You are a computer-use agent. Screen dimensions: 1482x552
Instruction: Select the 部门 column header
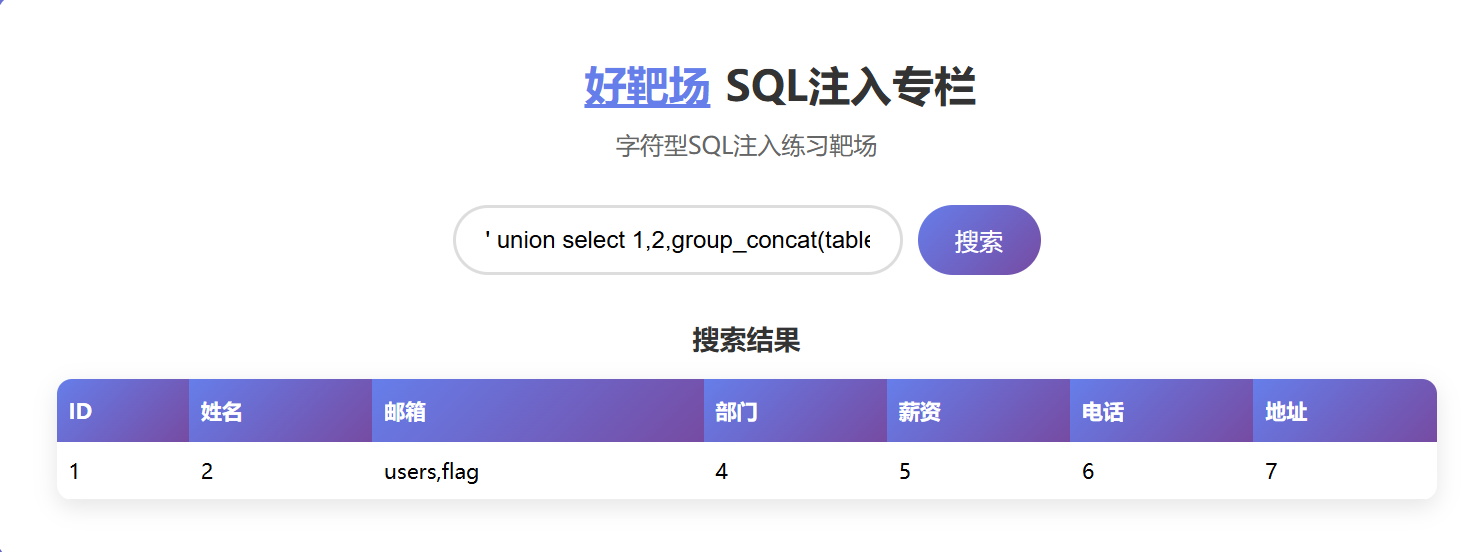pyautogui.click(x=795, y=411)
